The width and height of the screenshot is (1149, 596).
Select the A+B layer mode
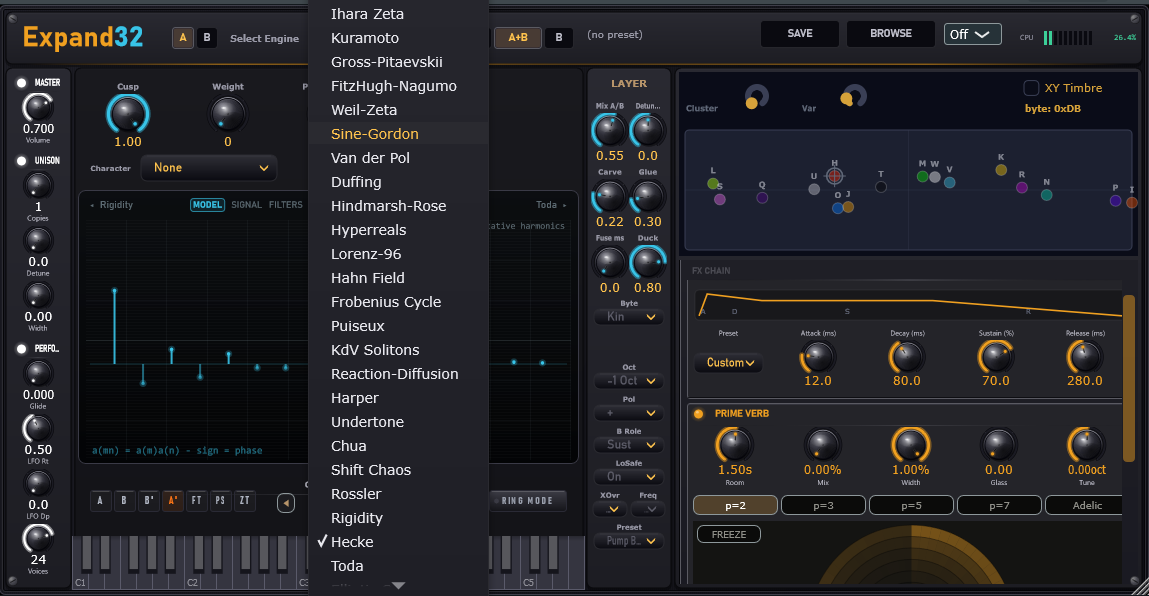tap(517, 37)
